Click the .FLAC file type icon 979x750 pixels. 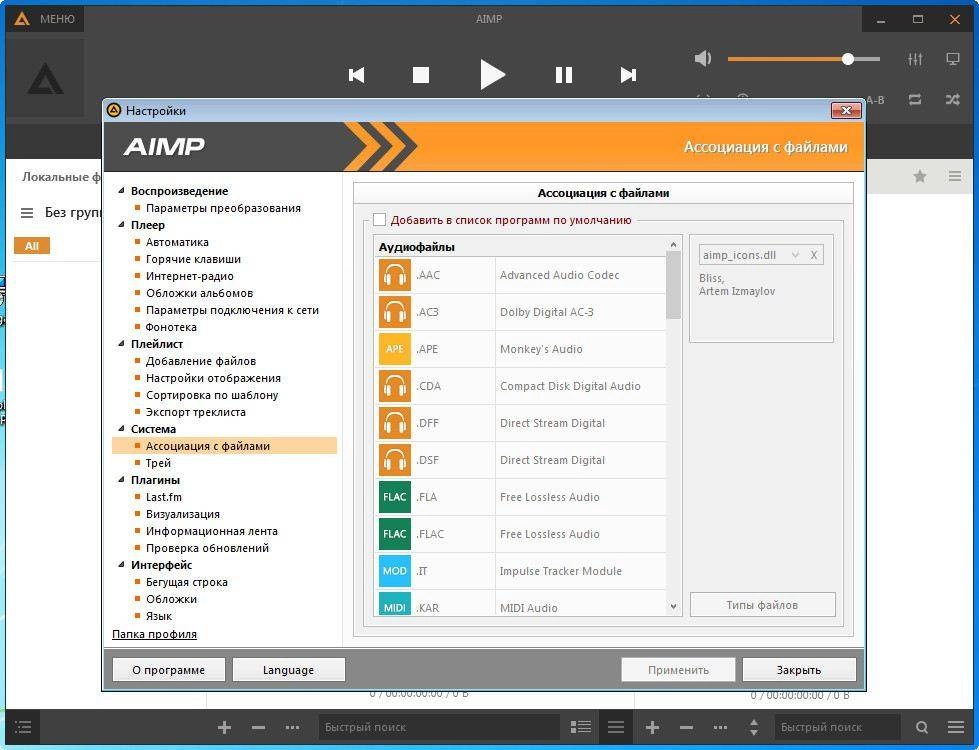click(x=395, y=534)
